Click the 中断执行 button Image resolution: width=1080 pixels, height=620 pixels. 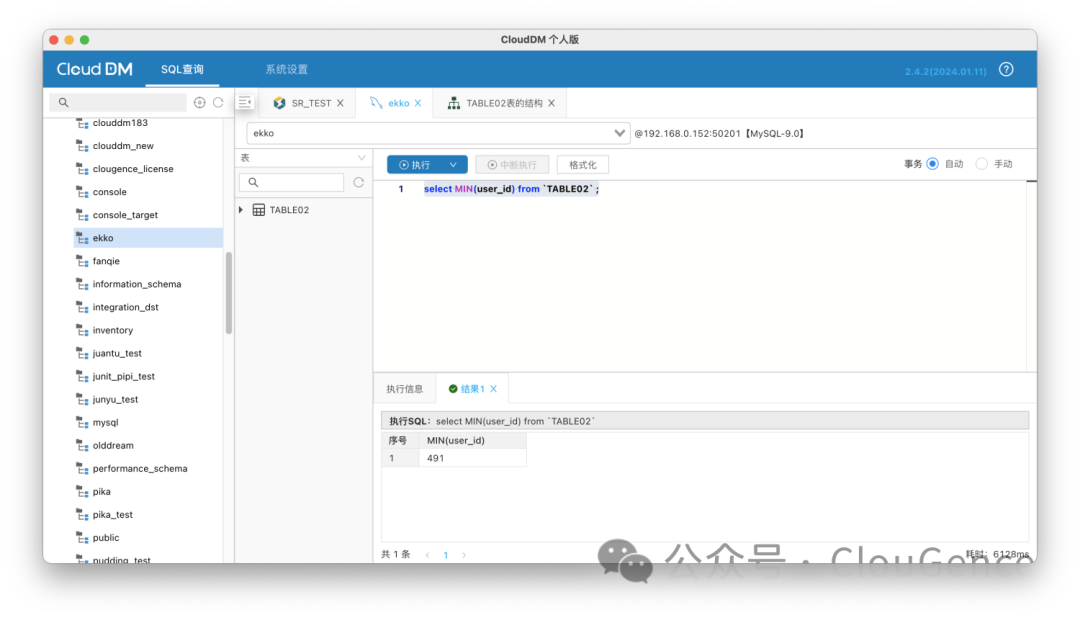click(x=512, y=165)
